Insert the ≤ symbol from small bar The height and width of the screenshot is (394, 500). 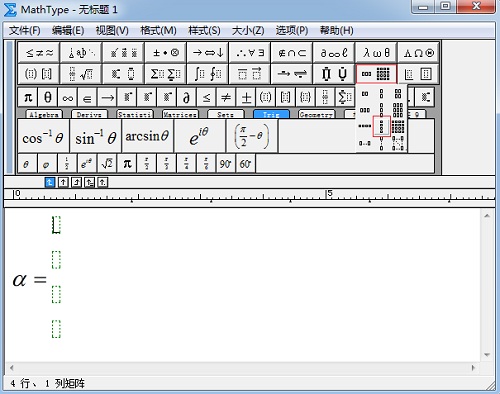tap(207, 97)
